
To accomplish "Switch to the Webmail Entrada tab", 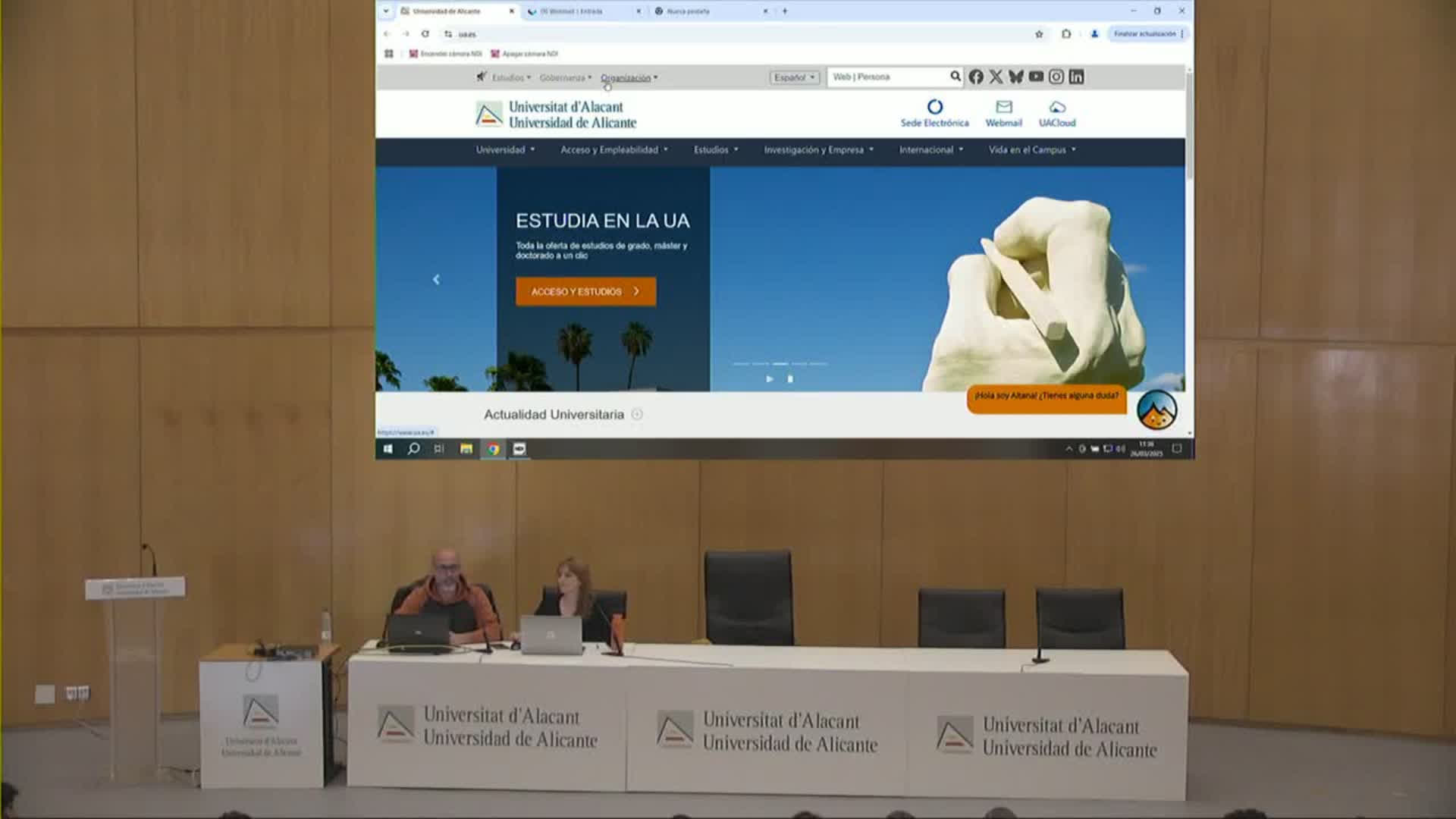I will pyautogui.click(x=583, y=11).
